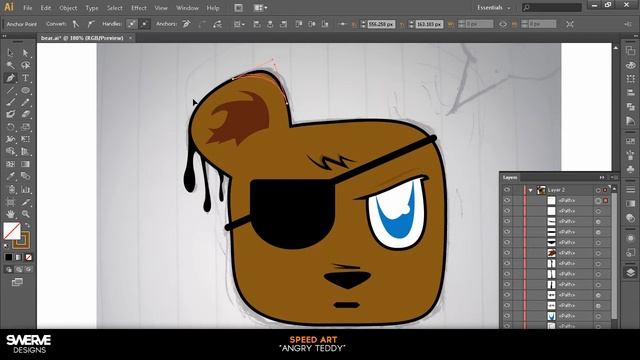Collapse Layer 2 with its disclosure triangle
This screenshot has height=360, width=640.
click(531, 190)
